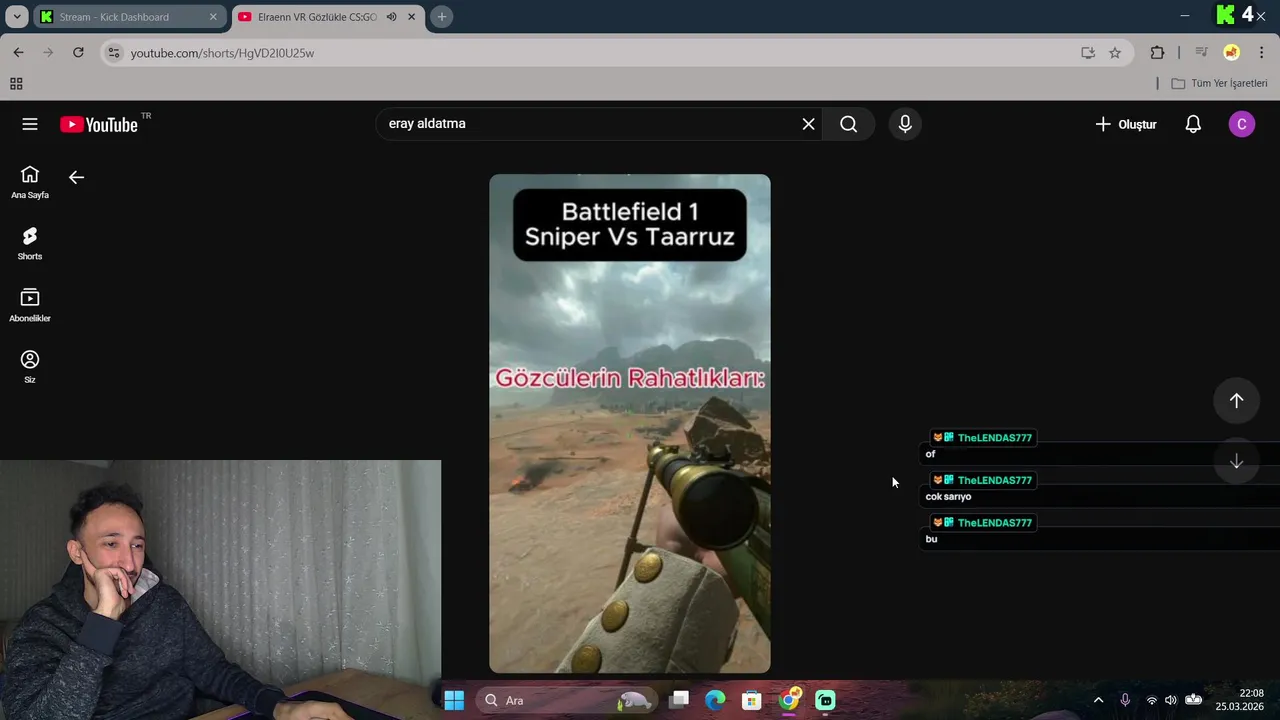The width and height of the screenshot is (1280, 720).
Task: Open the media controls icon in toolbar
Action: tap(1201, 53)
